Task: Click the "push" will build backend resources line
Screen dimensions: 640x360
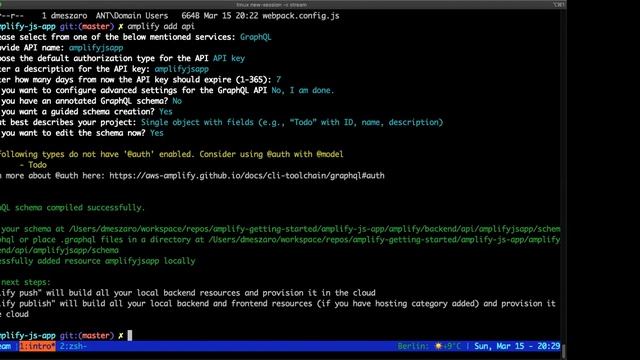Action: pos(188,293)
